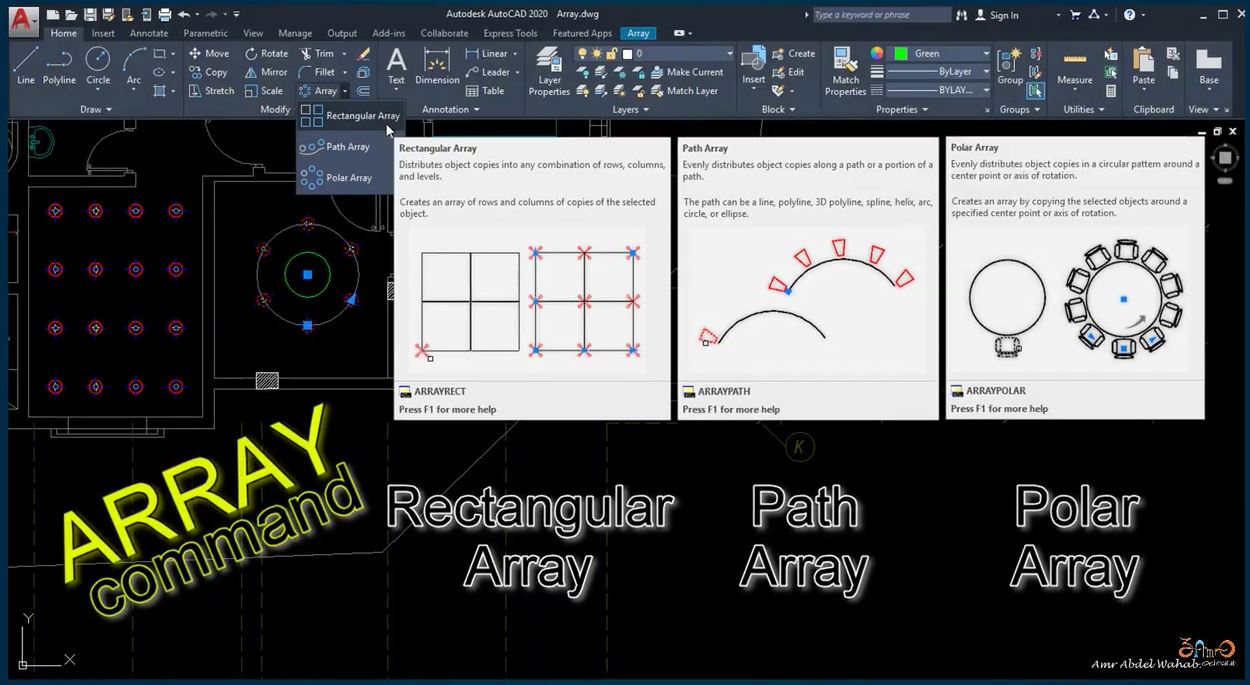Image resolution: width=1250 pixels, height=685 pixels.
Task: Click the green color swatch in Properties
Action: pos(901,53)
